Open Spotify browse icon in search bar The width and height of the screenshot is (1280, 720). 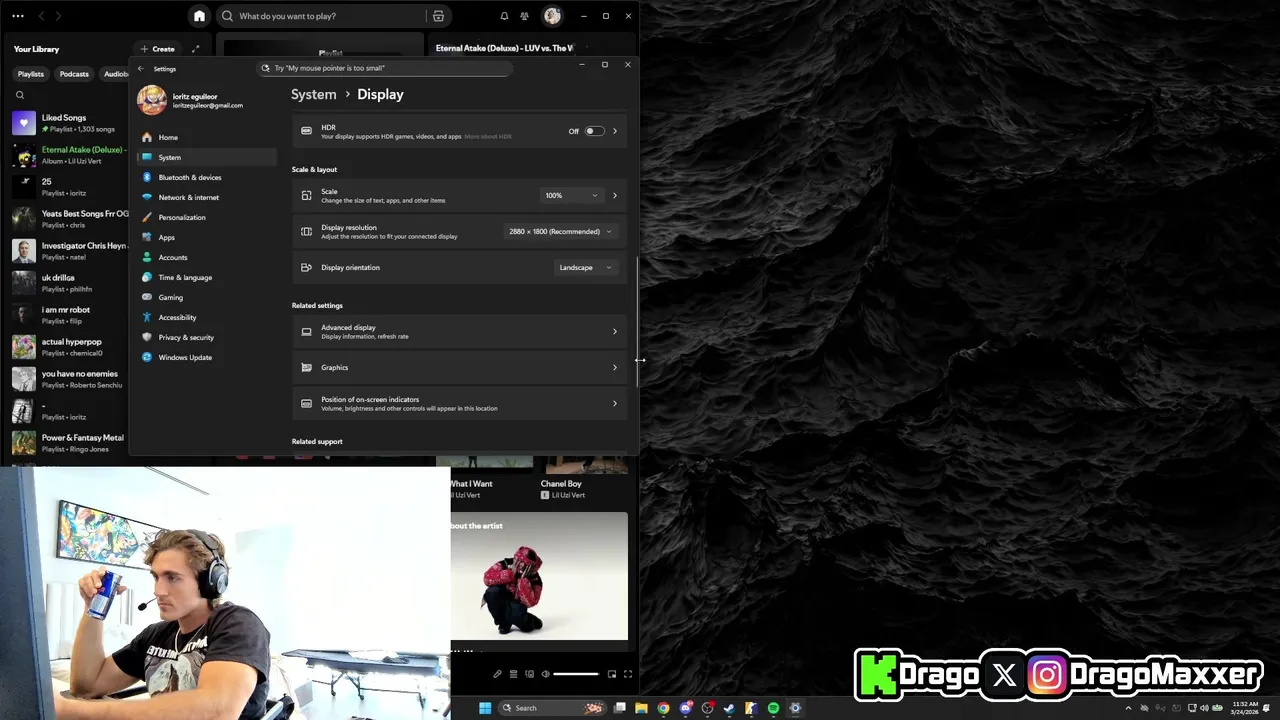pos(438,16)
